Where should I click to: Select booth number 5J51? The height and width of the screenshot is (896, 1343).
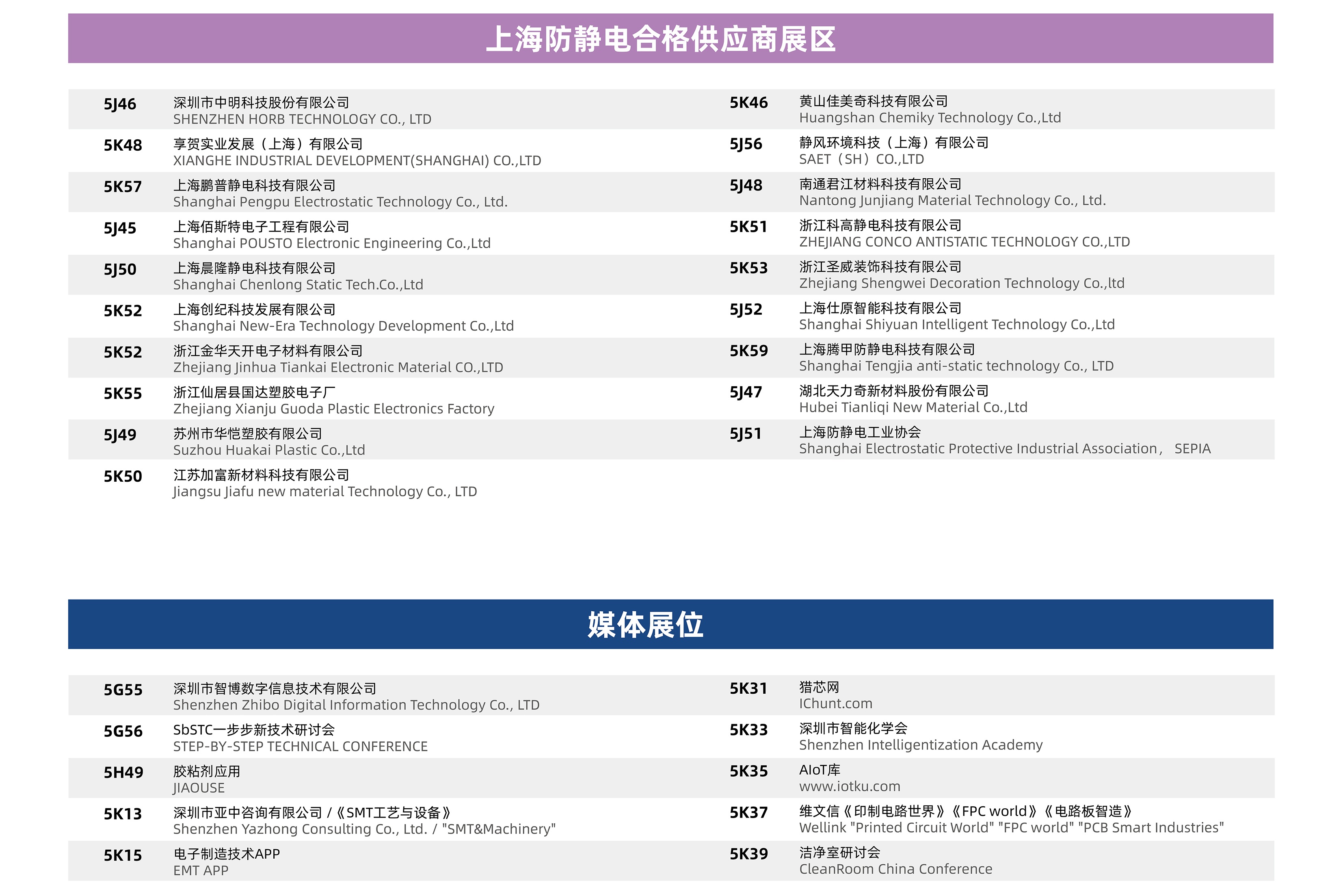pos(746,434)
